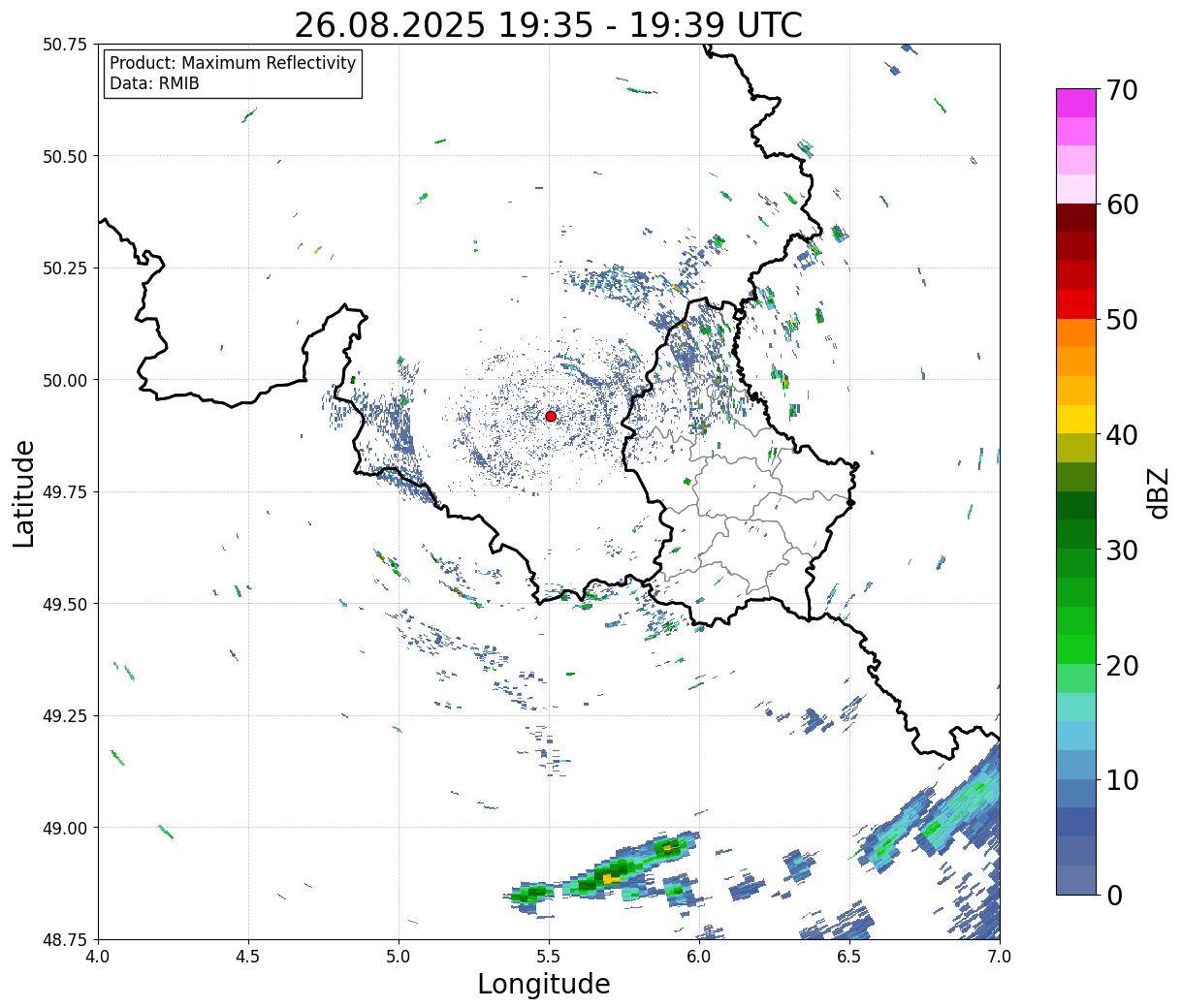Click the 7.0 longitude tick label

[1000, 958]
